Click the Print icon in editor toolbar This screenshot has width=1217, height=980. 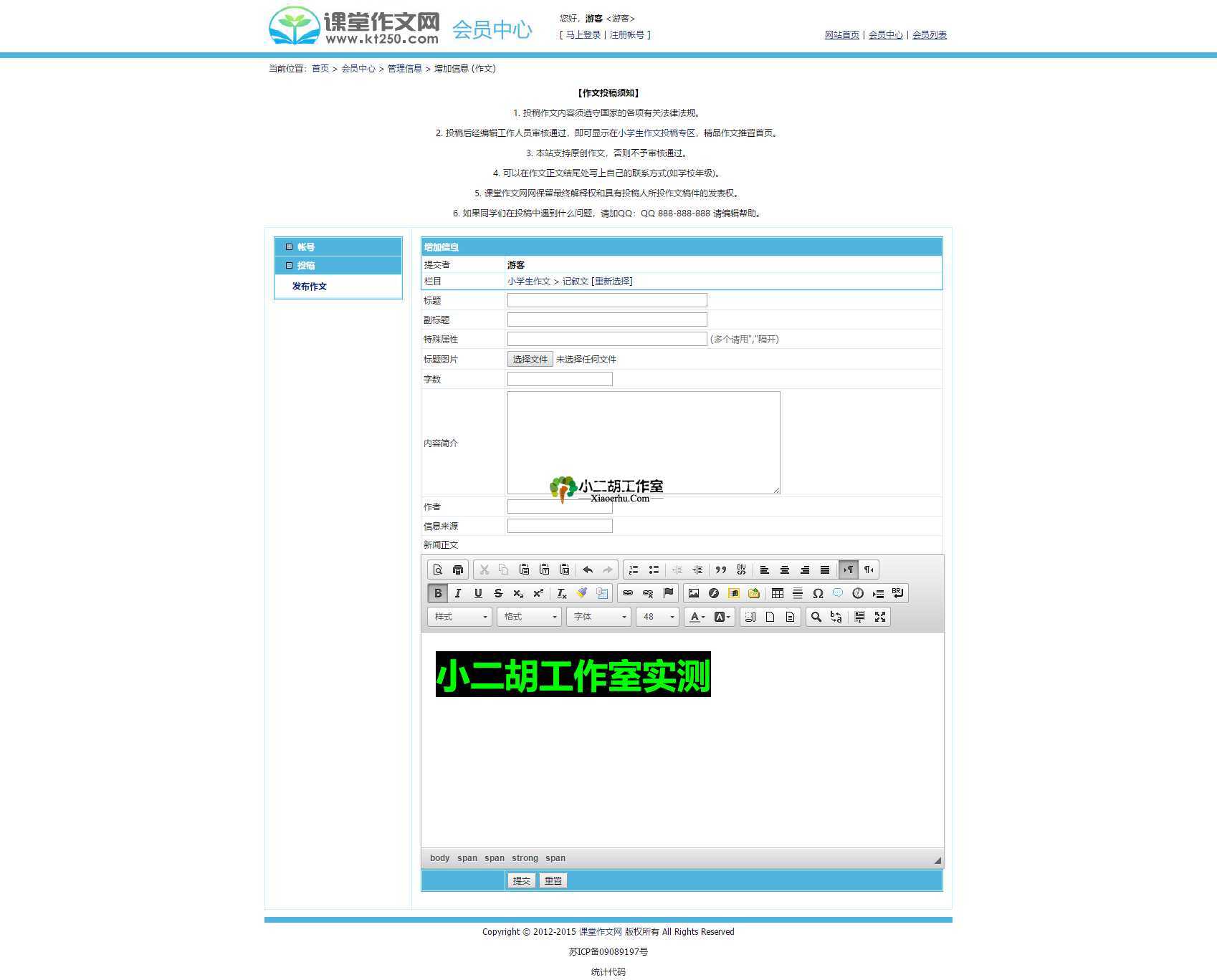click(458, 570)
